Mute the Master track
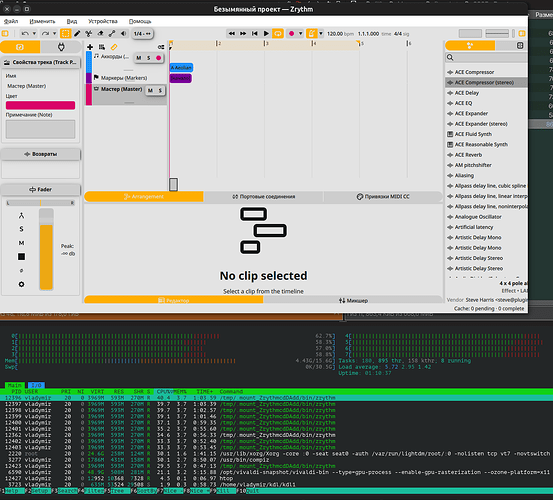The height and width of the screenshot is (500, 553). click(x=150, y=91)
